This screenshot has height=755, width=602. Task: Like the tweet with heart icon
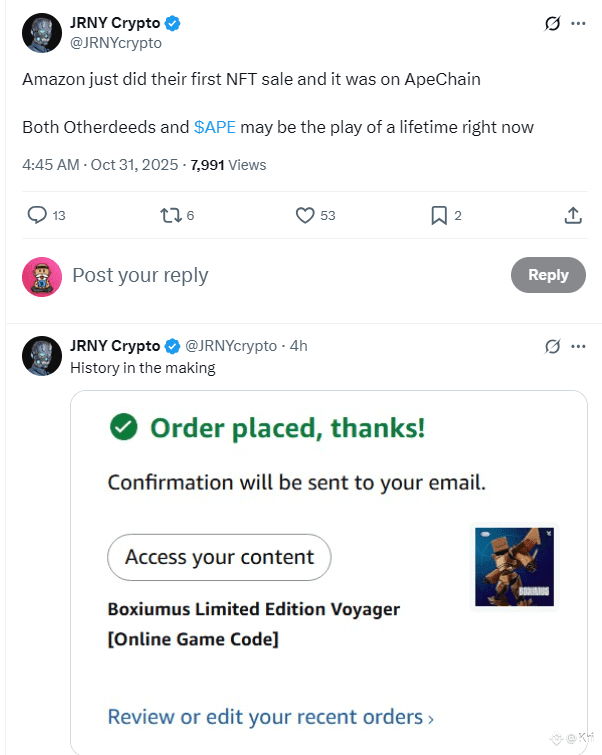[306, 215]
